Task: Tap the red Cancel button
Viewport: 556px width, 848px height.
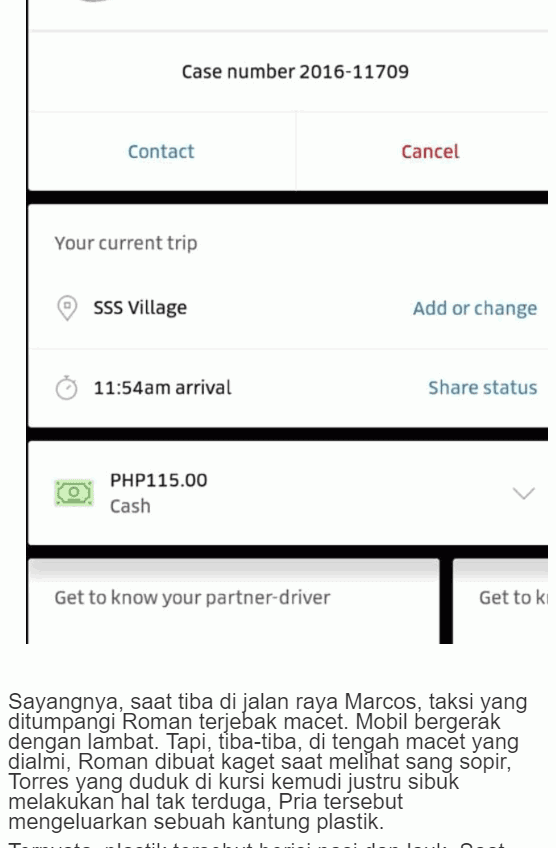Action: click(x=430, y=151)
